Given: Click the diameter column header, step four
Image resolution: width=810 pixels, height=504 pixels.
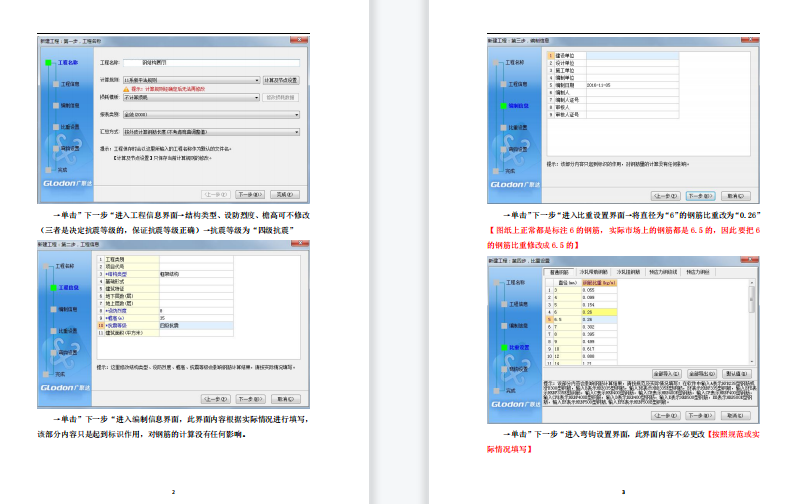Looking at the screenshot, I should point(567,283).
